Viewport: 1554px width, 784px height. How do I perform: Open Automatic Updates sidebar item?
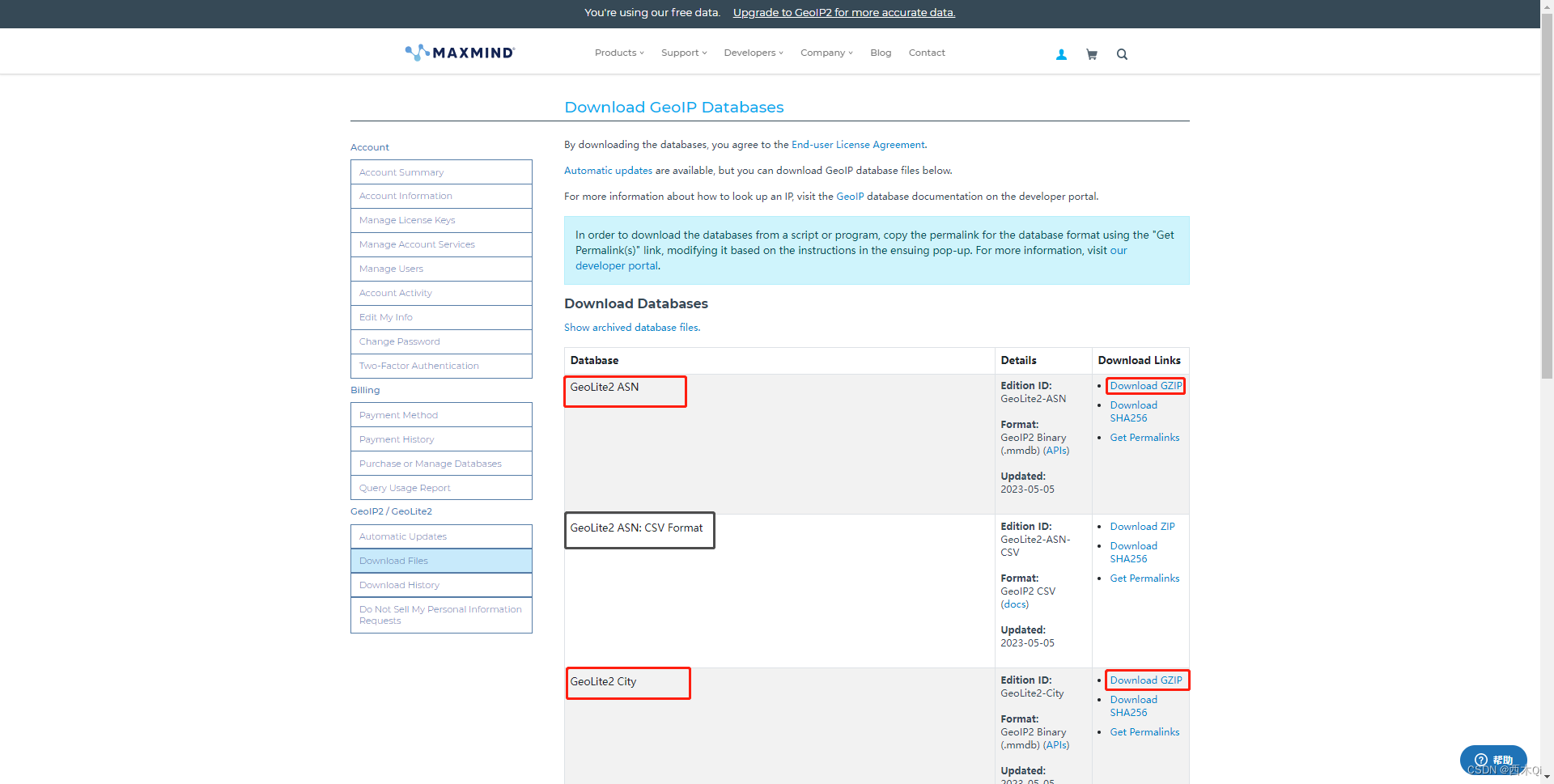[441, 536]
